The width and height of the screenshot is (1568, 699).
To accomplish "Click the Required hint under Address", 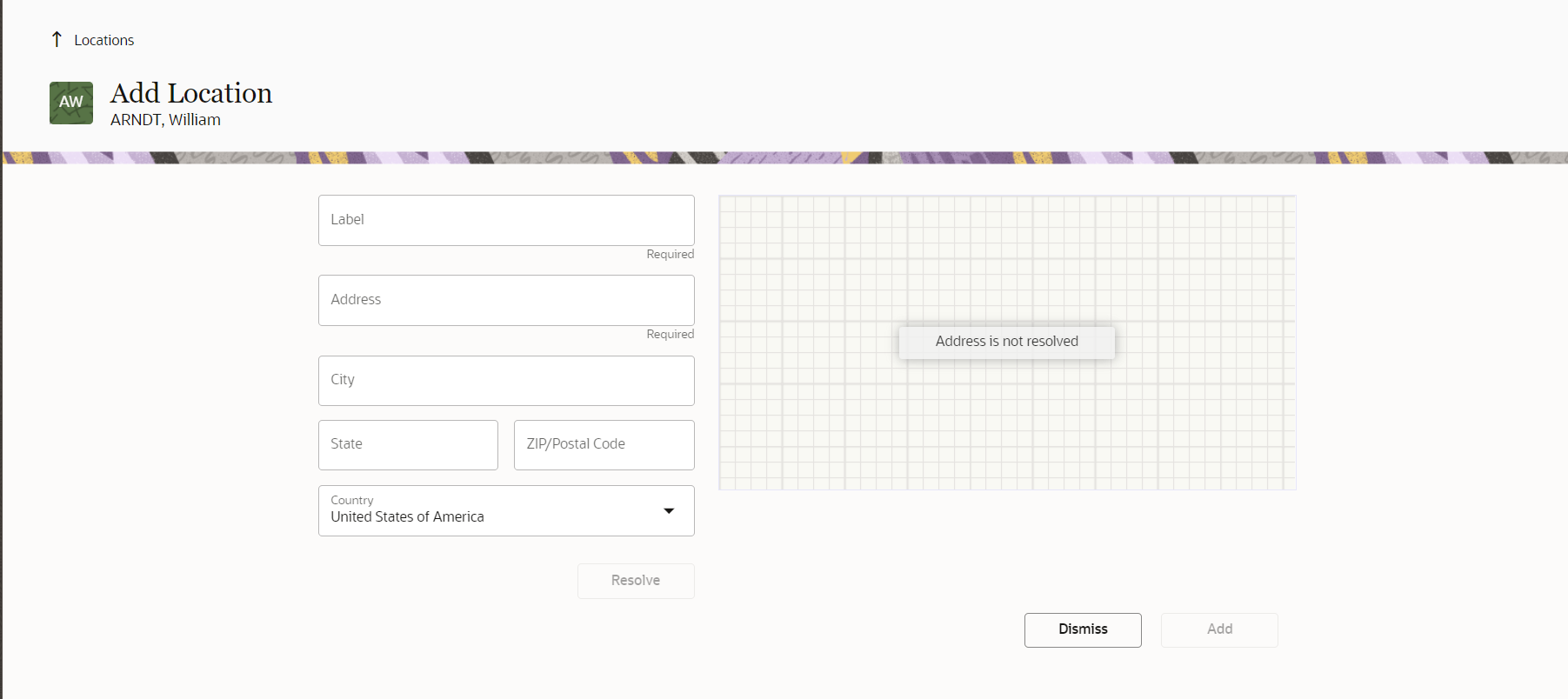I will coord(670,334).
